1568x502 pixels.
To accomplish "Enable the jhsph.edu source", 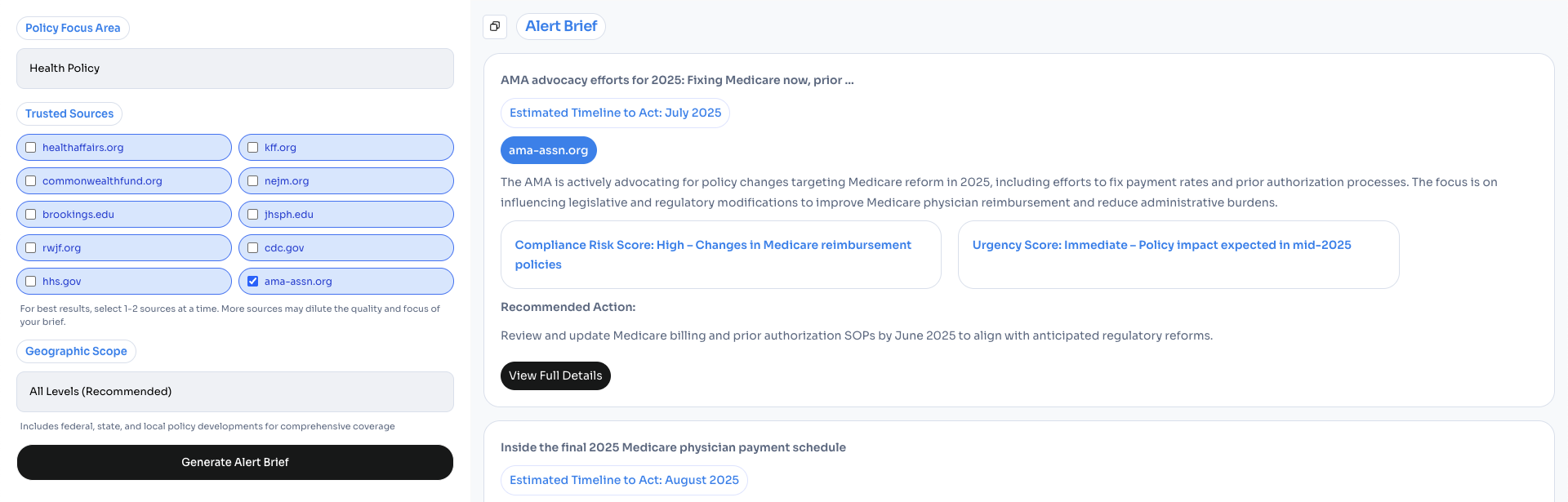I will [x=253, y=215].
